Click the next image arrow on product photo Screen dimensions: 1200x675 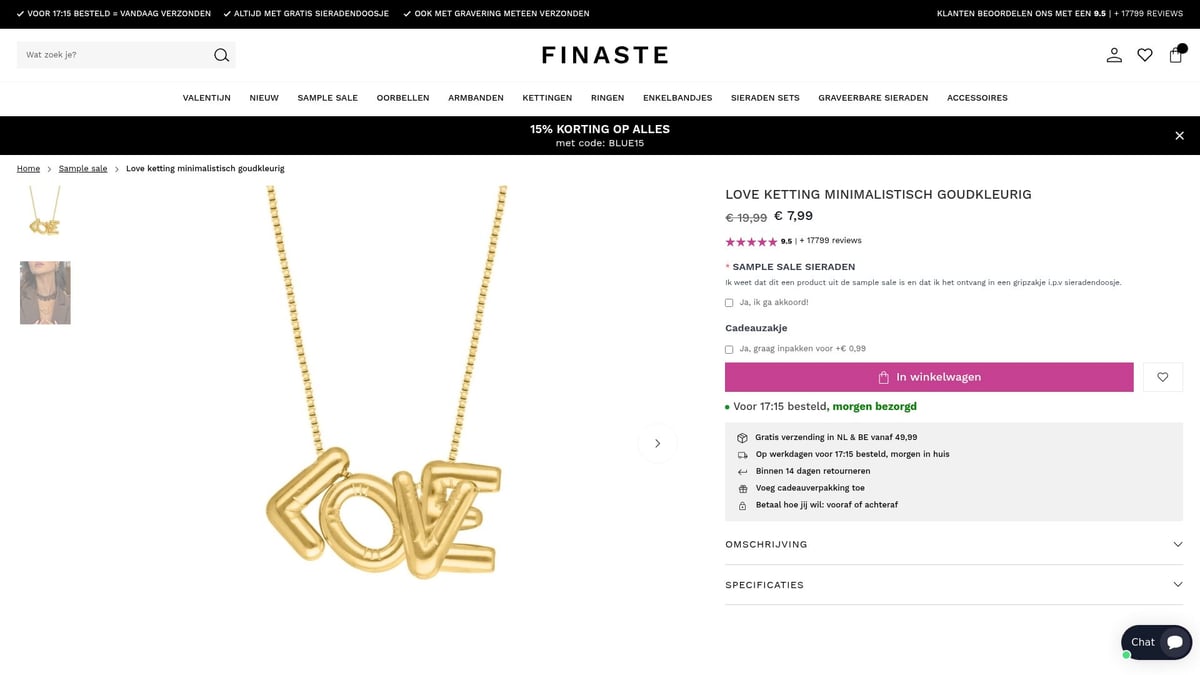(657, 442)
